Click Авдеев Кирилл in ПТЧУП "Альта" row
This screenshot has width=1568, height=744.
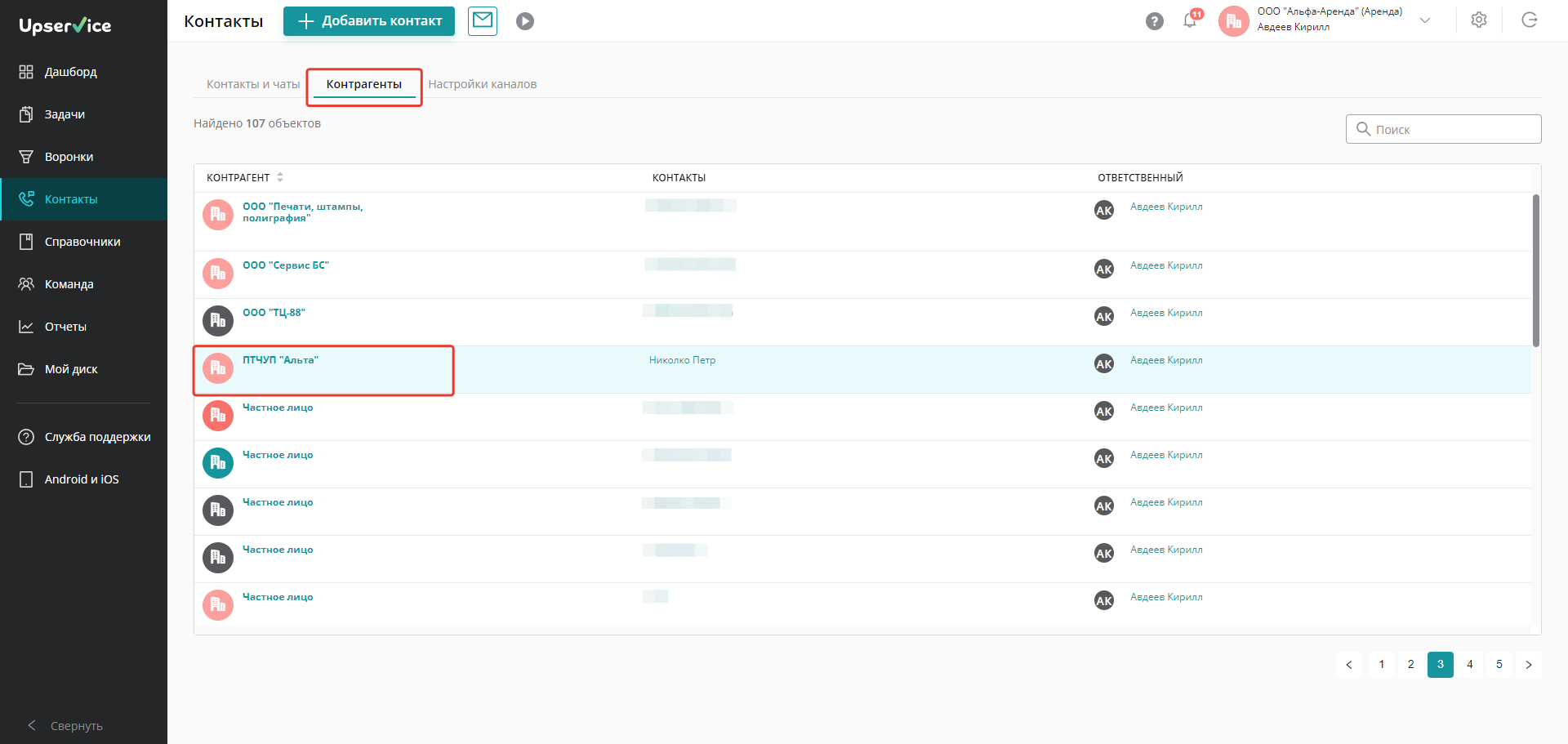[x=1166, y=360]
